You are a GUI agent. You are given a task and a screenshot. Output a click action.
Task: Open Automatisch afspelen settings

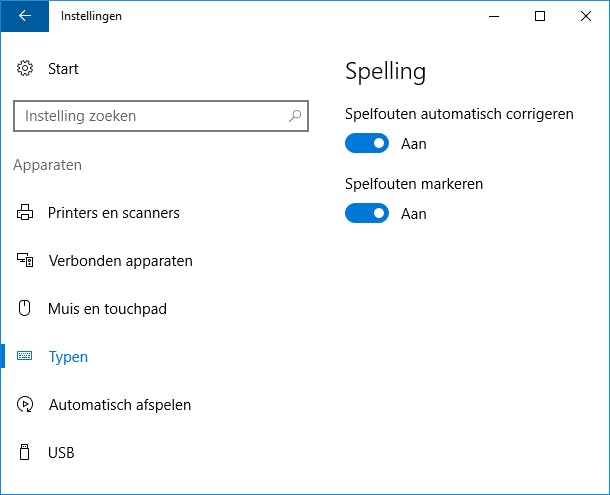119,405
